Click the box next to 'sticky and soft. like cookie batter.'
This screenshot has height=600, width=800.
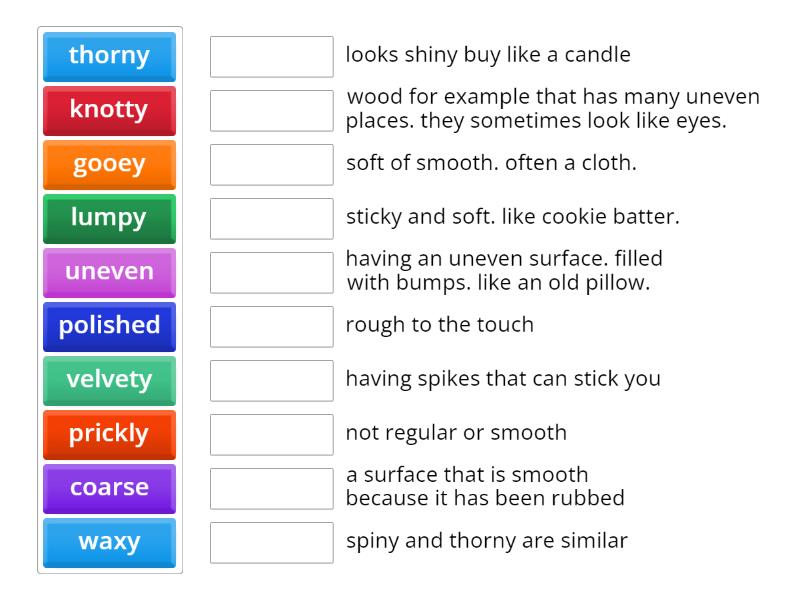coord(272,219)
